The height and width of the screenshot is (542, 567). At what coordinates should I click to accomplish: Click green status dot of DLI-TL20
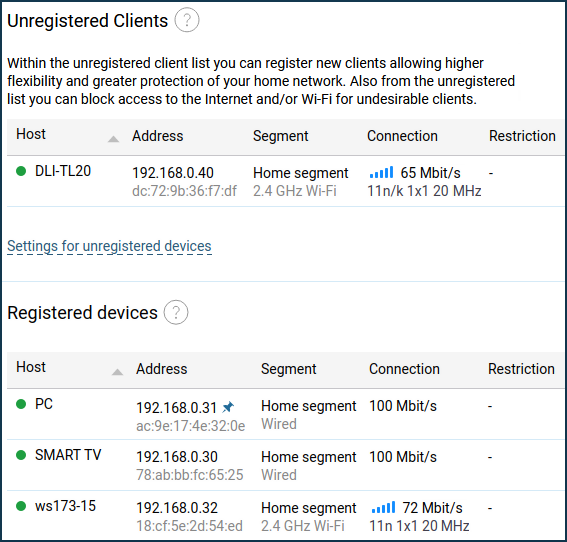tap(21, 171)
